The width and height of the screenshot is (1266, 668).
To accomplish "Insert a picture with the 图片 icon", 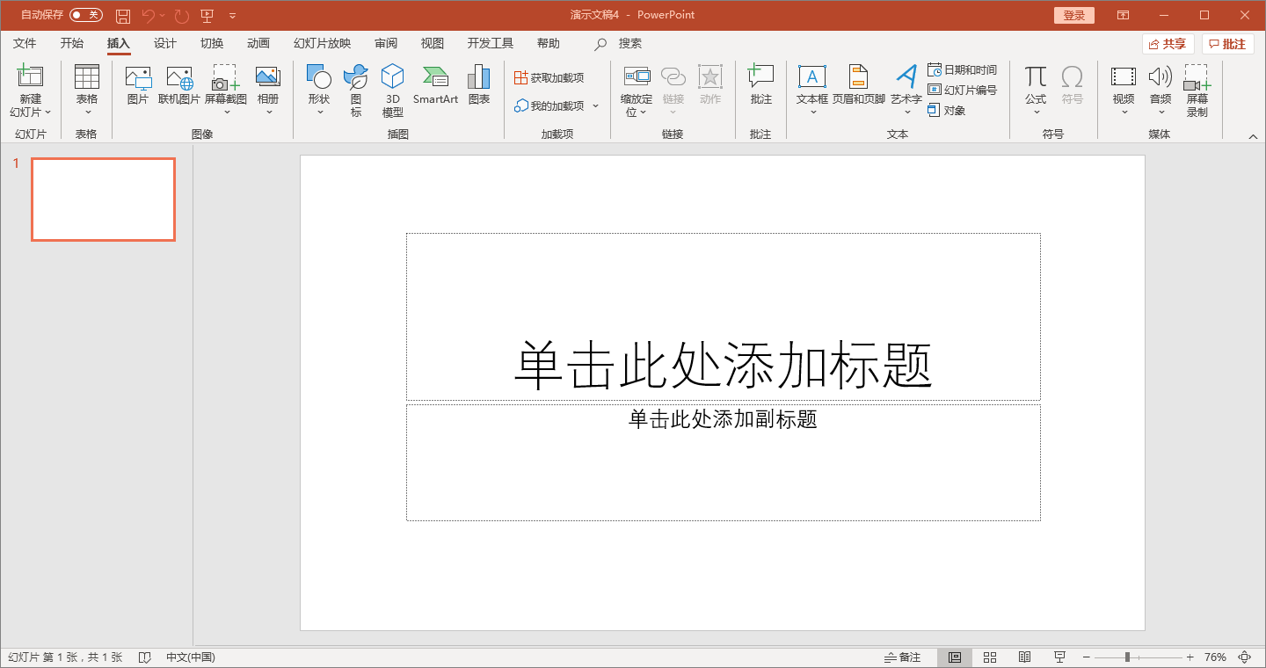I will point(138,85).
